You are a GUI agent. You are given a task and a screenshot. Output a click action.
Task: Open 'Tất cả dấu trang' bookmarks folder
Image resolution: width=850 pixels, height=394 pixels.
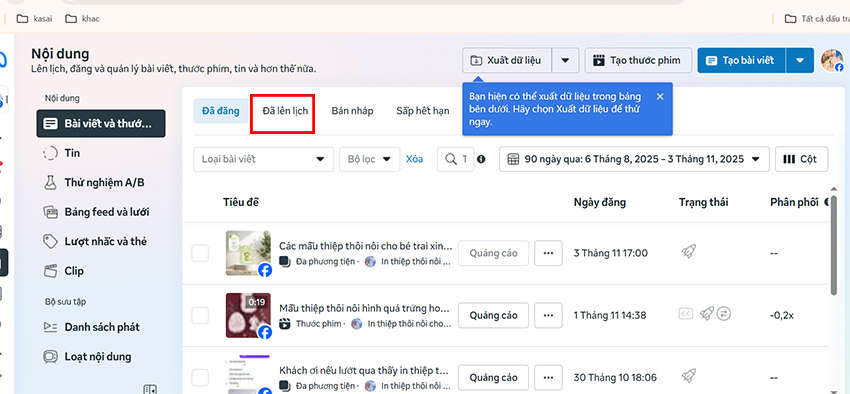click(817, 19)
